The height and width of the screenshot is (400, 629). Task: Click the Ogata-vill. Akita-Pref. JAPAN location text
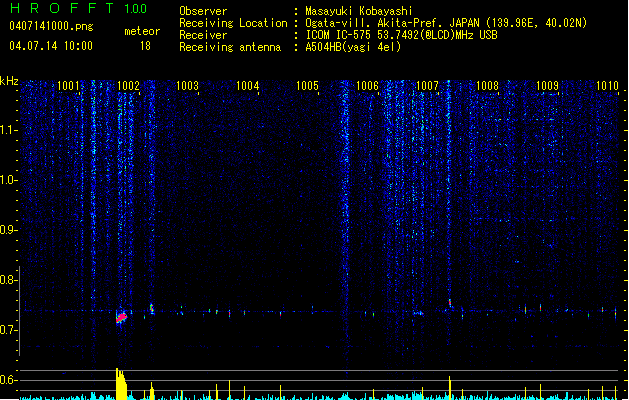pyautogui.click(x=446, y=23)
